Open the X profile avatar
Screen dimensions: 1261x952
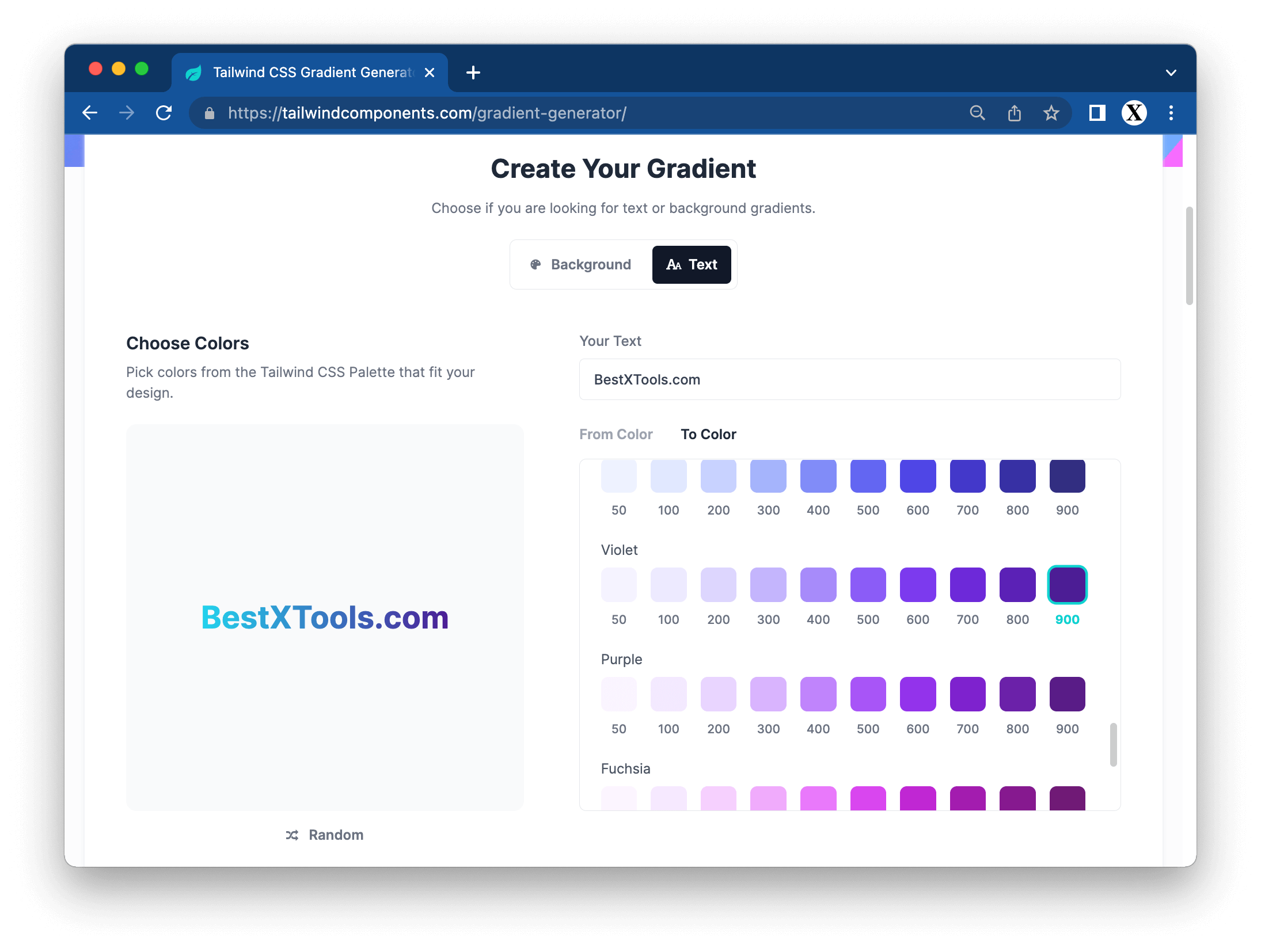click(x=1134, y=113)
